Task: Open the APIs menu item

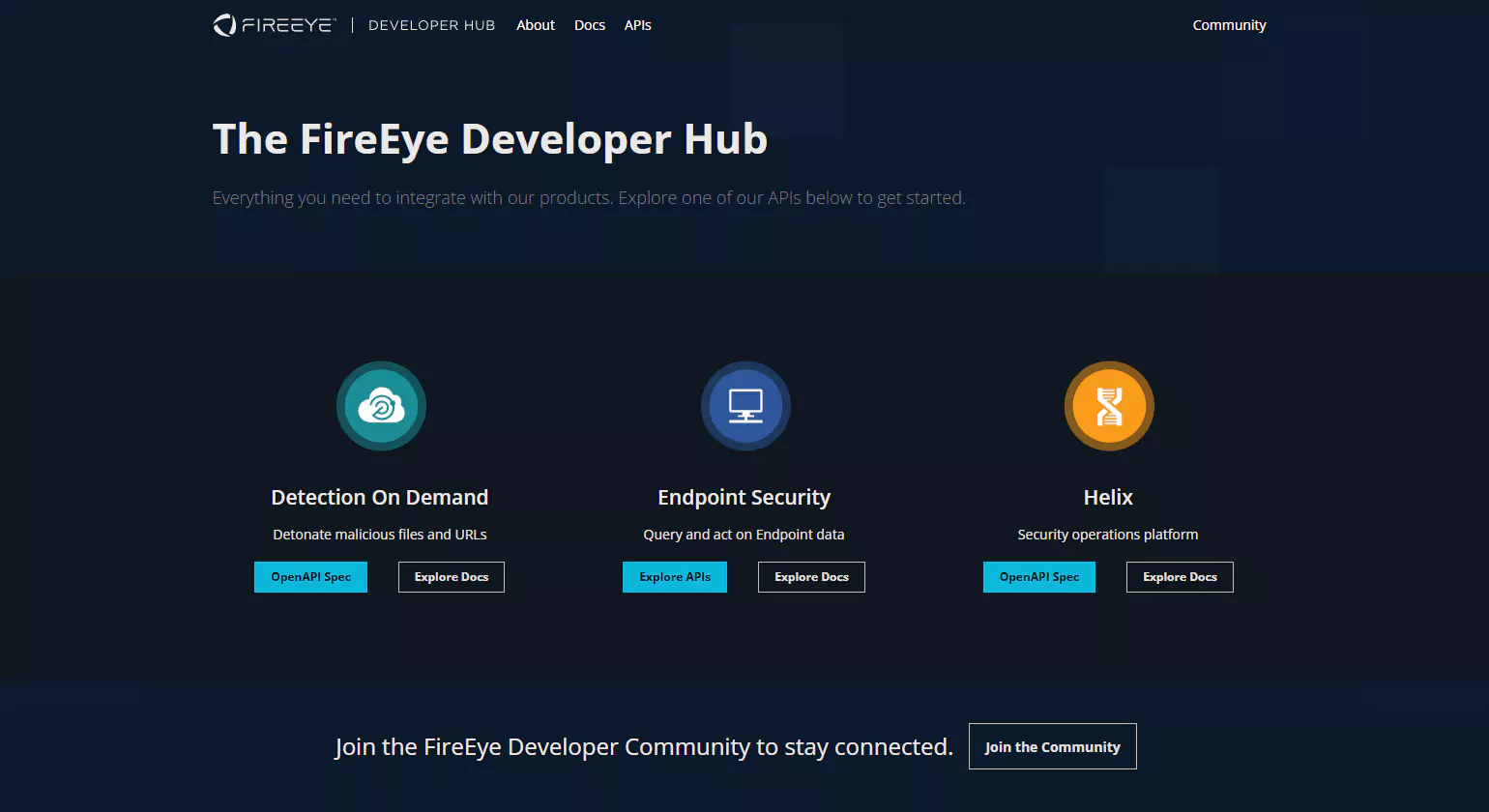Action: tap(637, 25)
